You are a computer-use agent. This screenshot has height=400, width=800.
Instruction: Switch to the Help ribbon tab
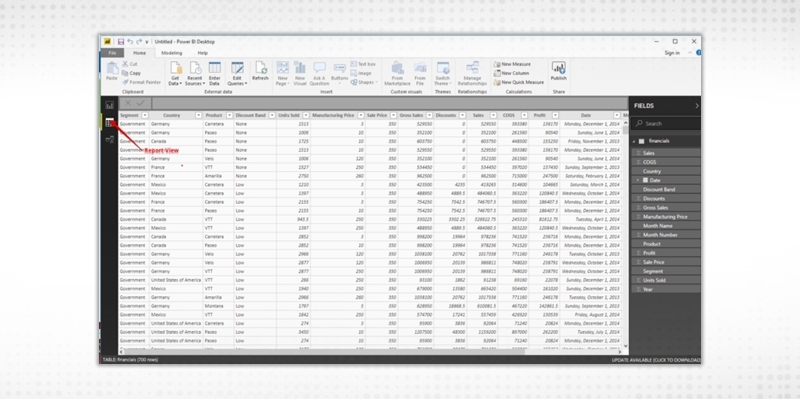pyautogui.click(x=203, y=53)
